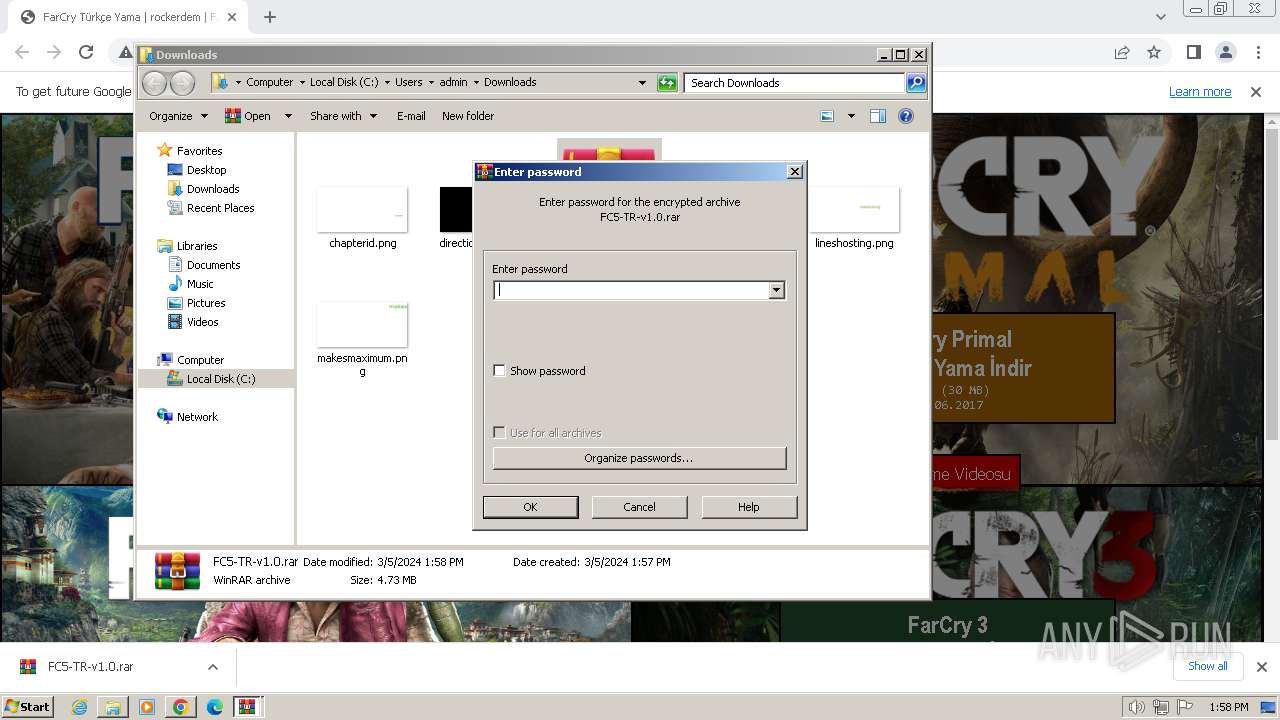Image resolution: width=1280 pixels, height=720 pixels.
Task: Toggle the preview pane icon
Action: click(x=878, y=116)
